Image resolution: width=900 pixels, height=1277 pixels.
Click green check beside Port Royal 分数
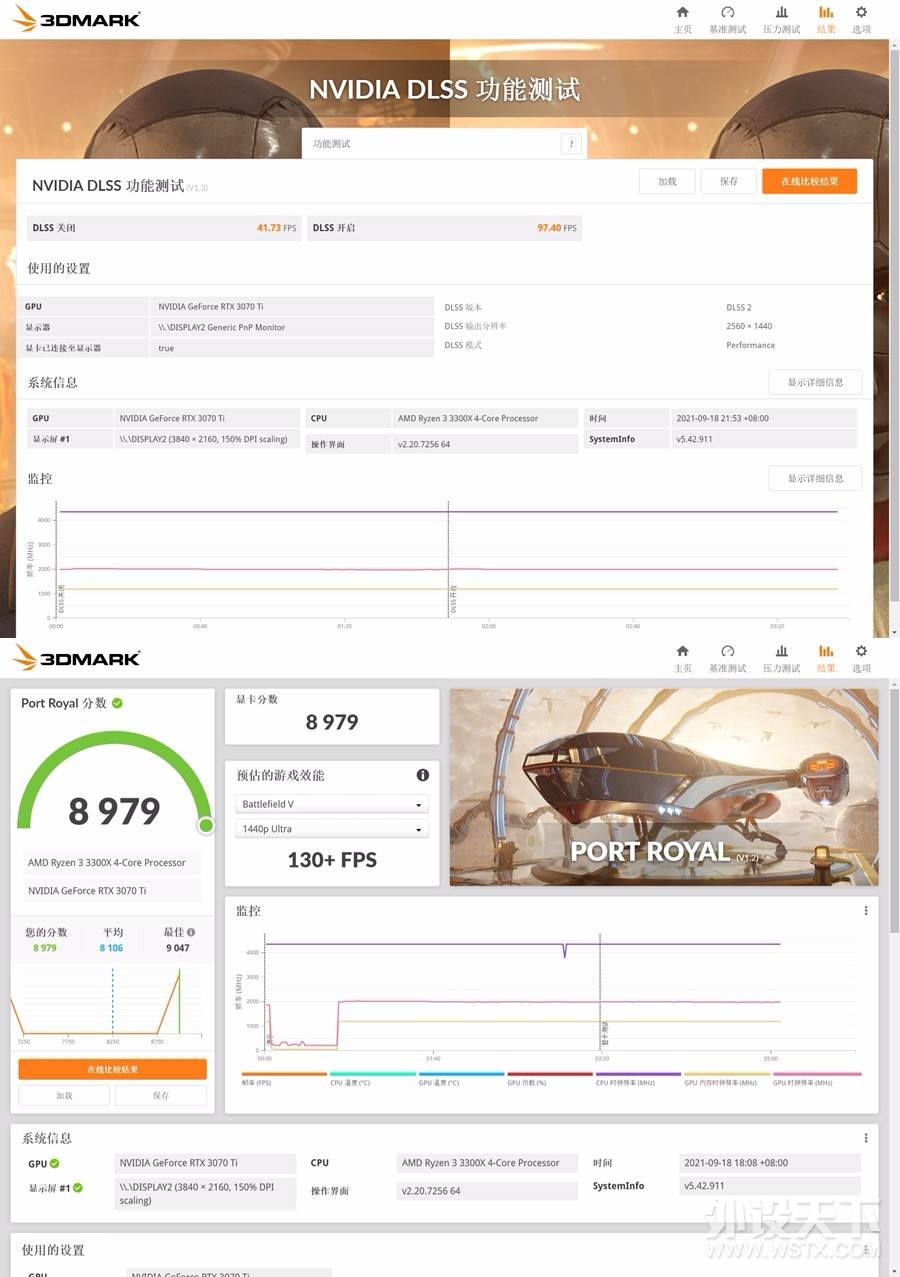[117, 703]
